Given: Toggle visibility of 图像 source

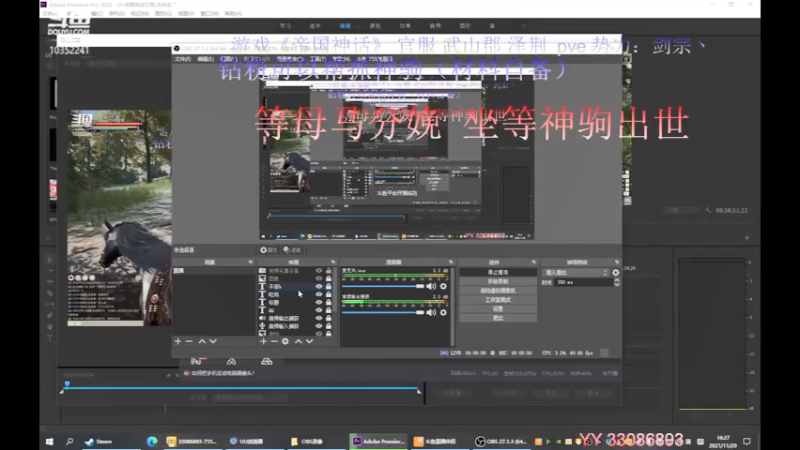Looking at the screenshot, I should pyautogui.click(x=319, y=279).
